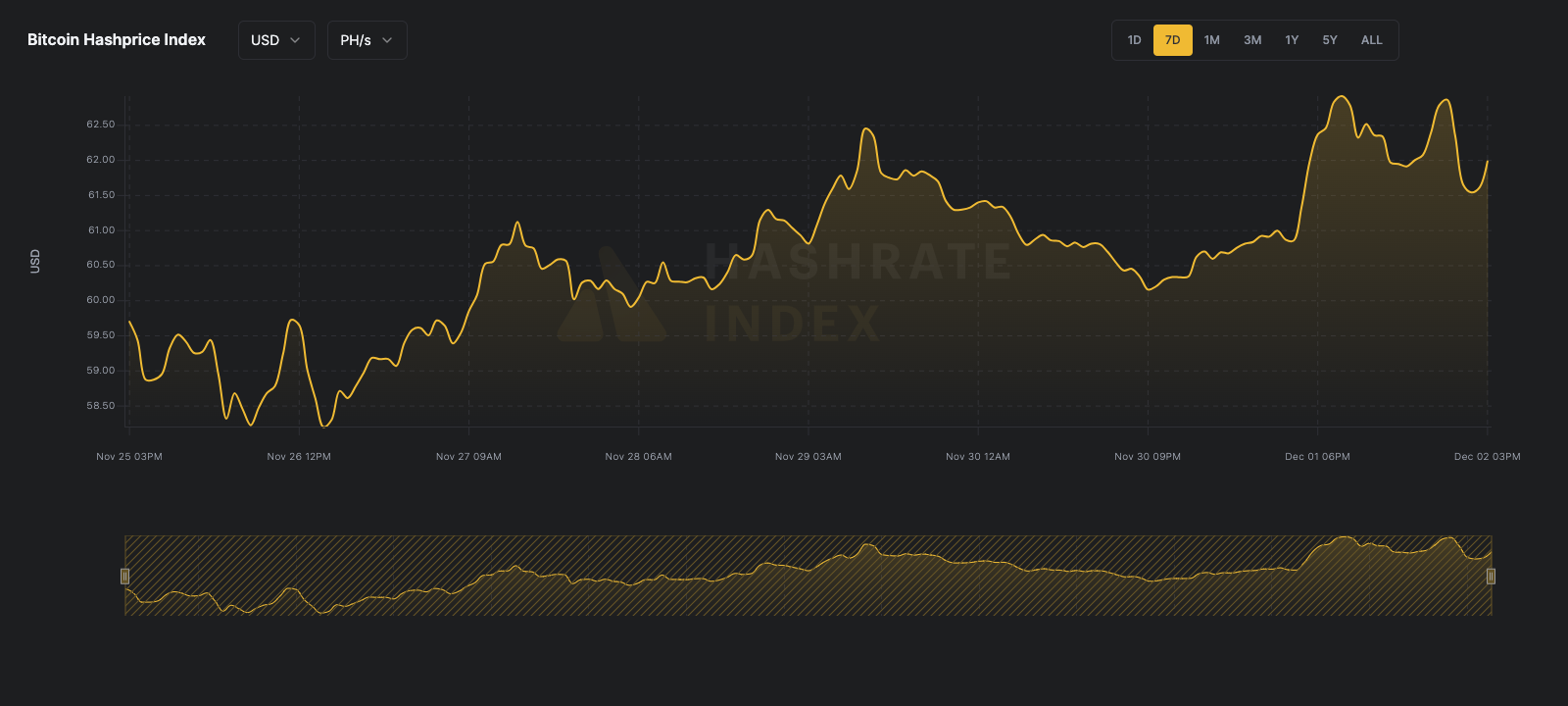
Task: Click the navigator mini-chart overview
Action: (x=808, y=576)
